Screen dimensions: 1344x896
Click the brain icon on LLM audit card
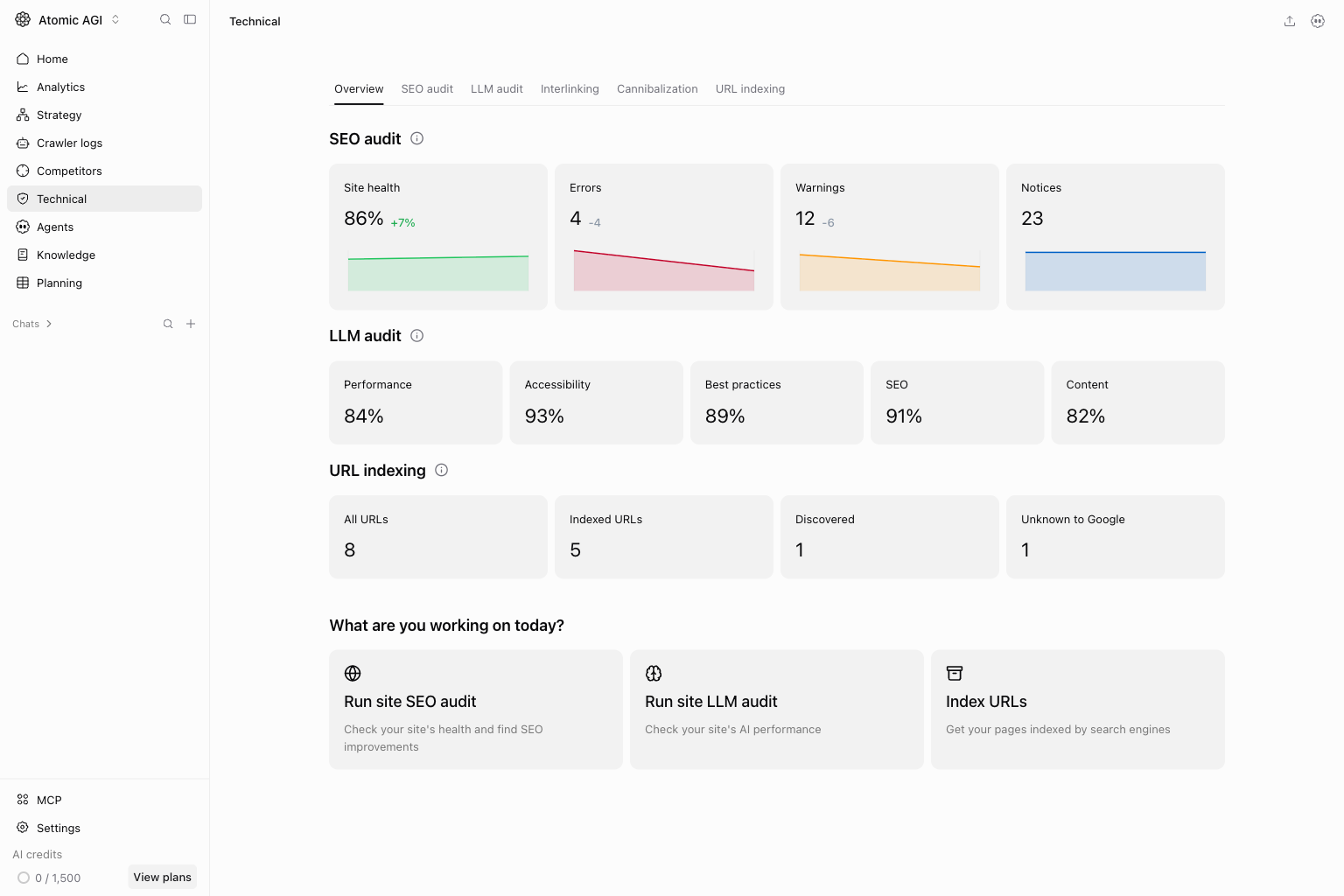pos(654,673)
